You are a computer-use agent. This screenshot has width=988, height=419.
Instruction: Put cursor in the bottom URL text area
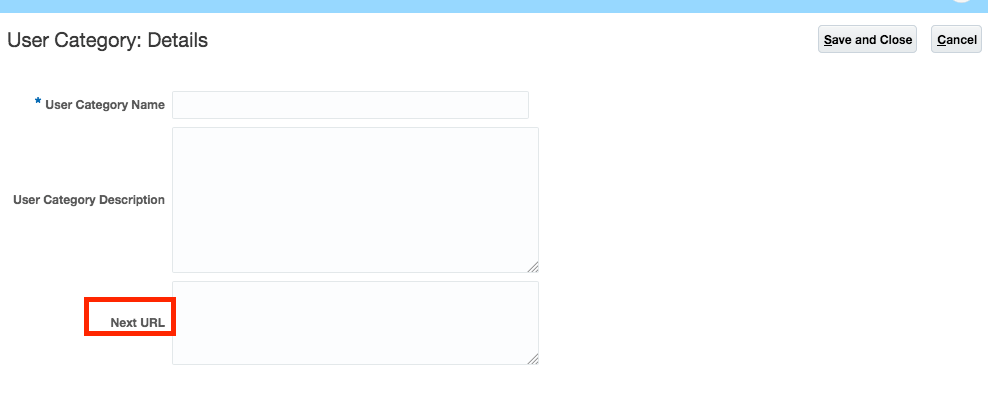click(x=355, y=323)
